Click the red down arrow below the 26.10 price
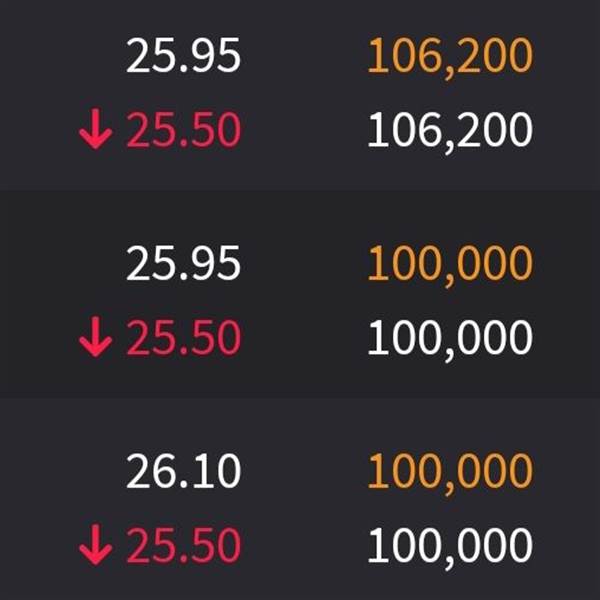600x600 pixels. 95,546
